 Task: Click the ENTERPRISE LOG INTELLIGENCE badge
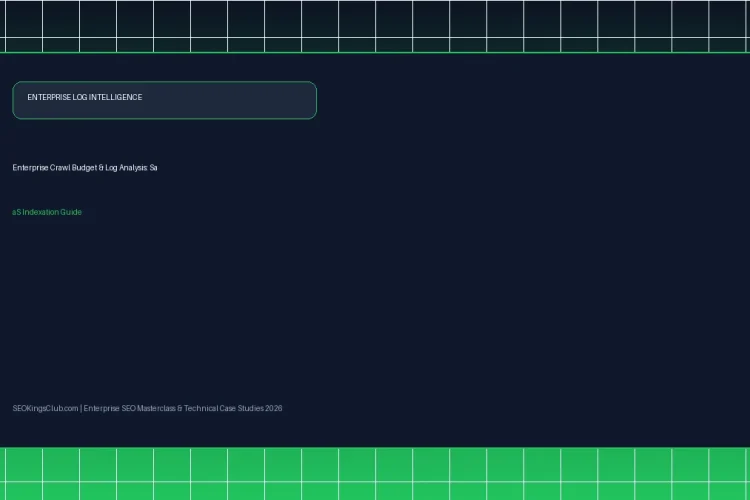pos(164,100)
